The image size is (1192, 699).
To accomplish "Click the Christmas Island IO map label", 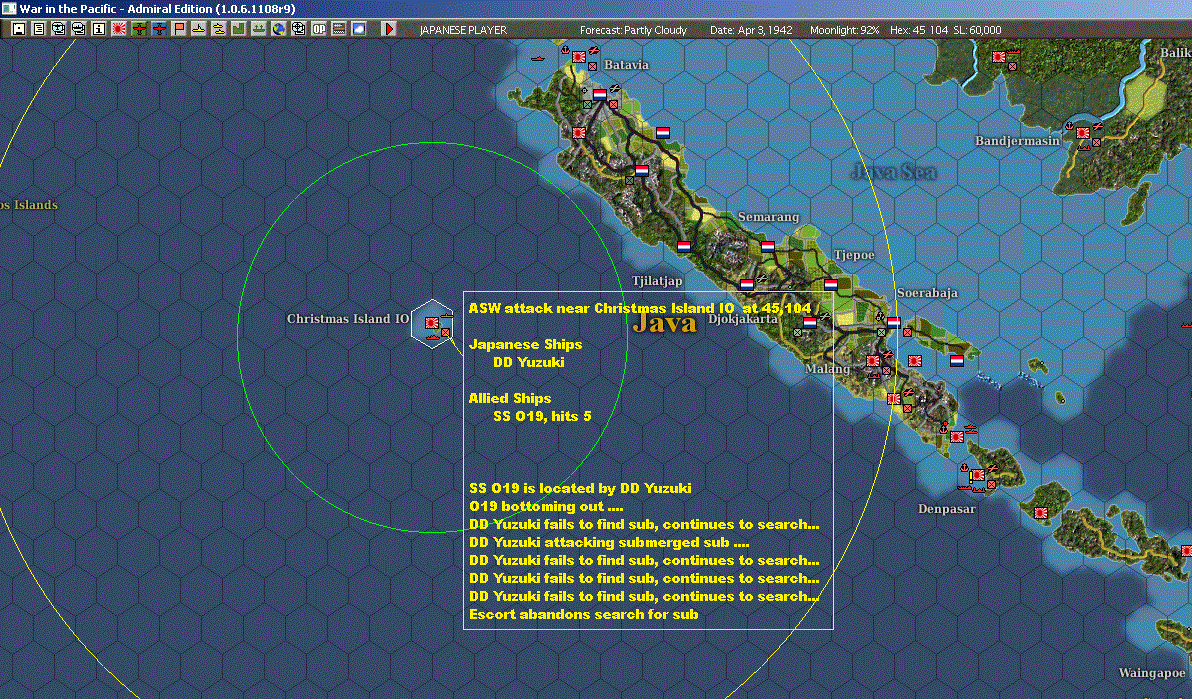I will [347, 319].
